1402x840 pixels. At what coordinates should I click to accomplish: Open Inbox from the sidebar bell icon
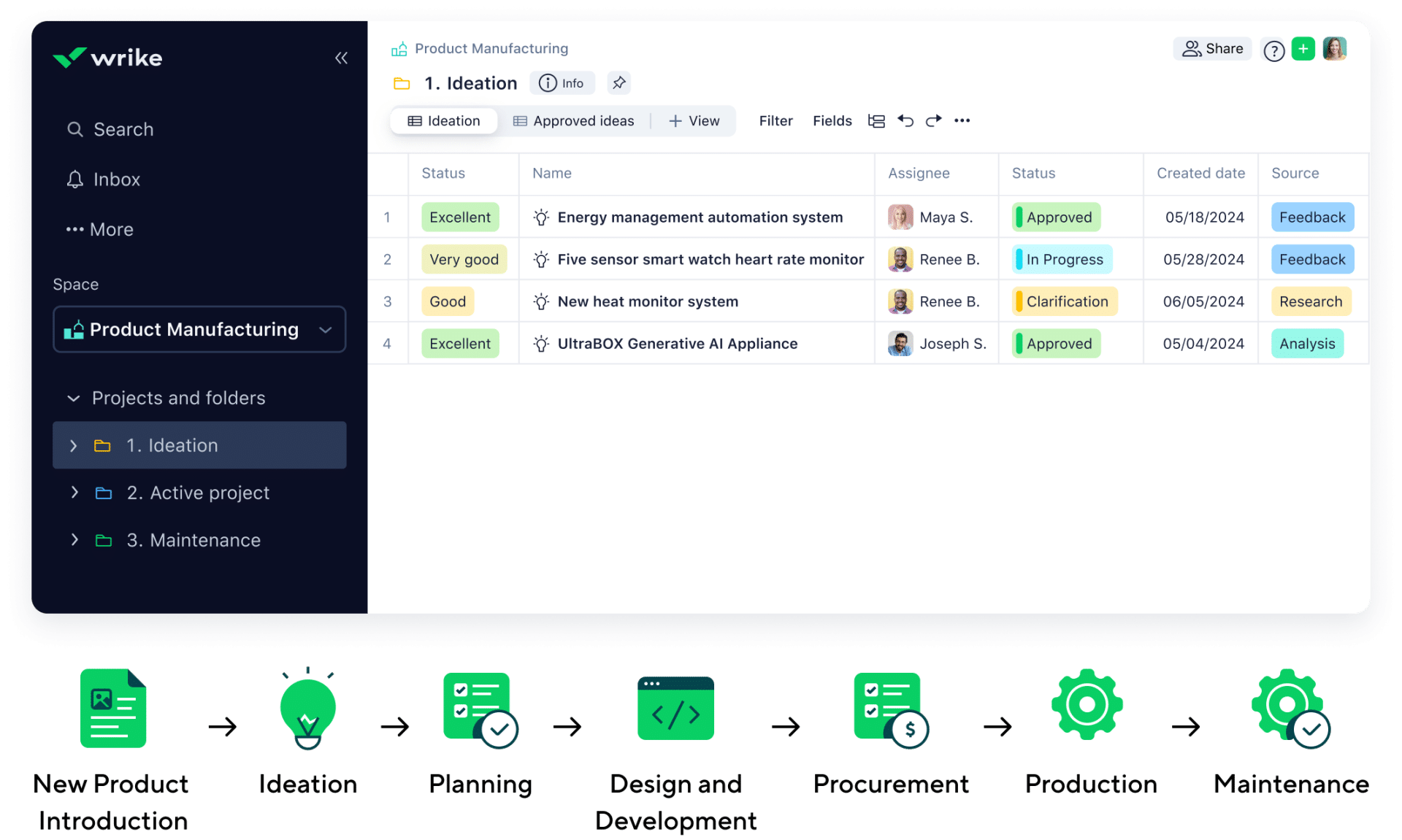pos(75,179)
